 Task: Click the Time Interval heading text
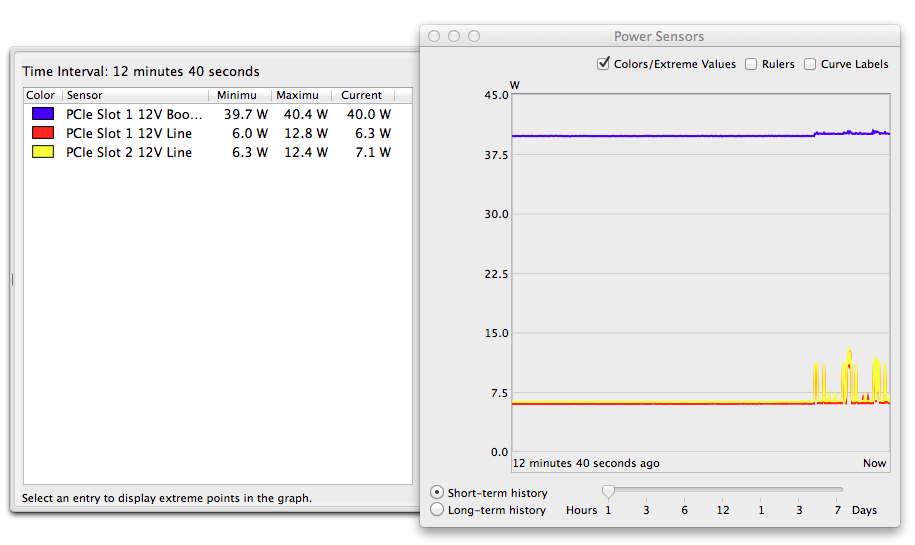click(x=141, y=71)
